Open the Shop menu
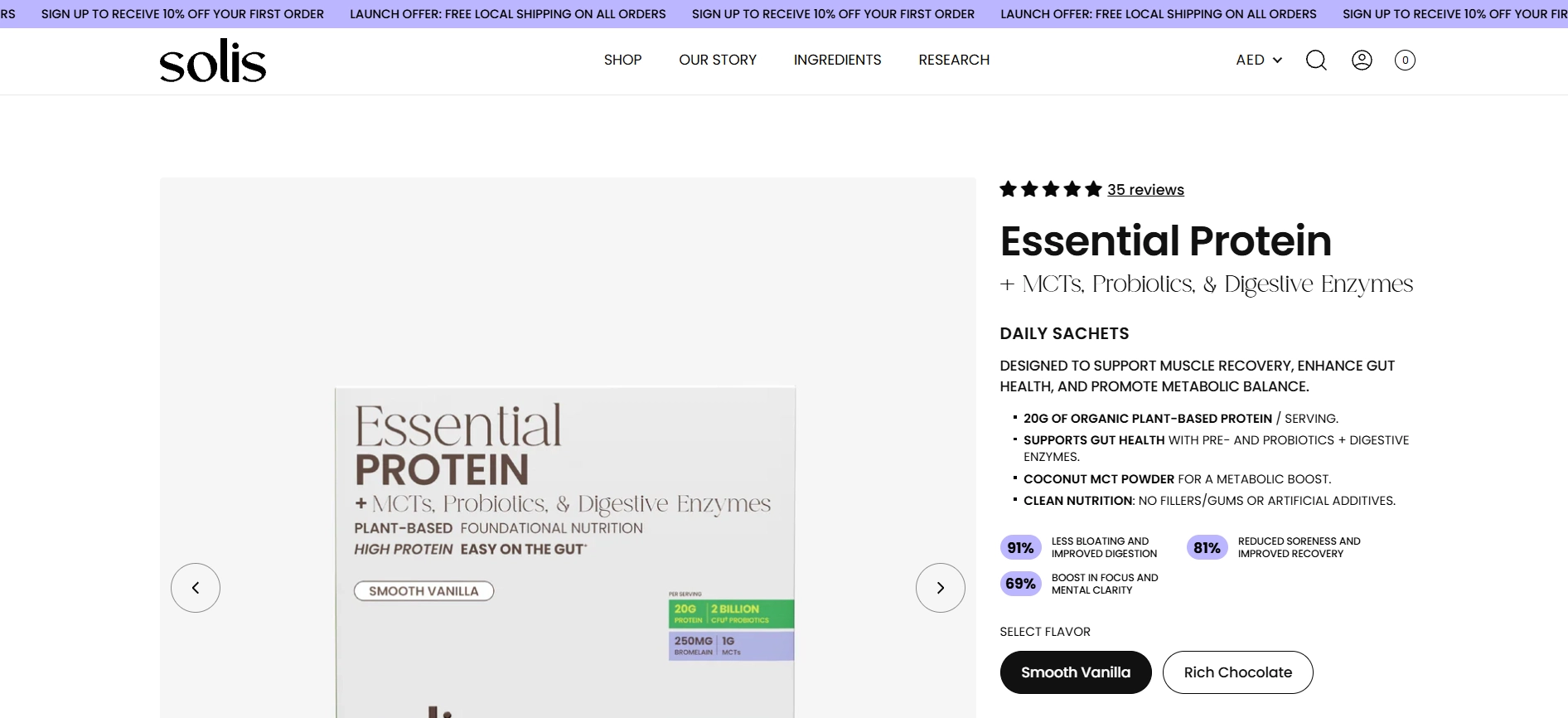 click(622, 60)
